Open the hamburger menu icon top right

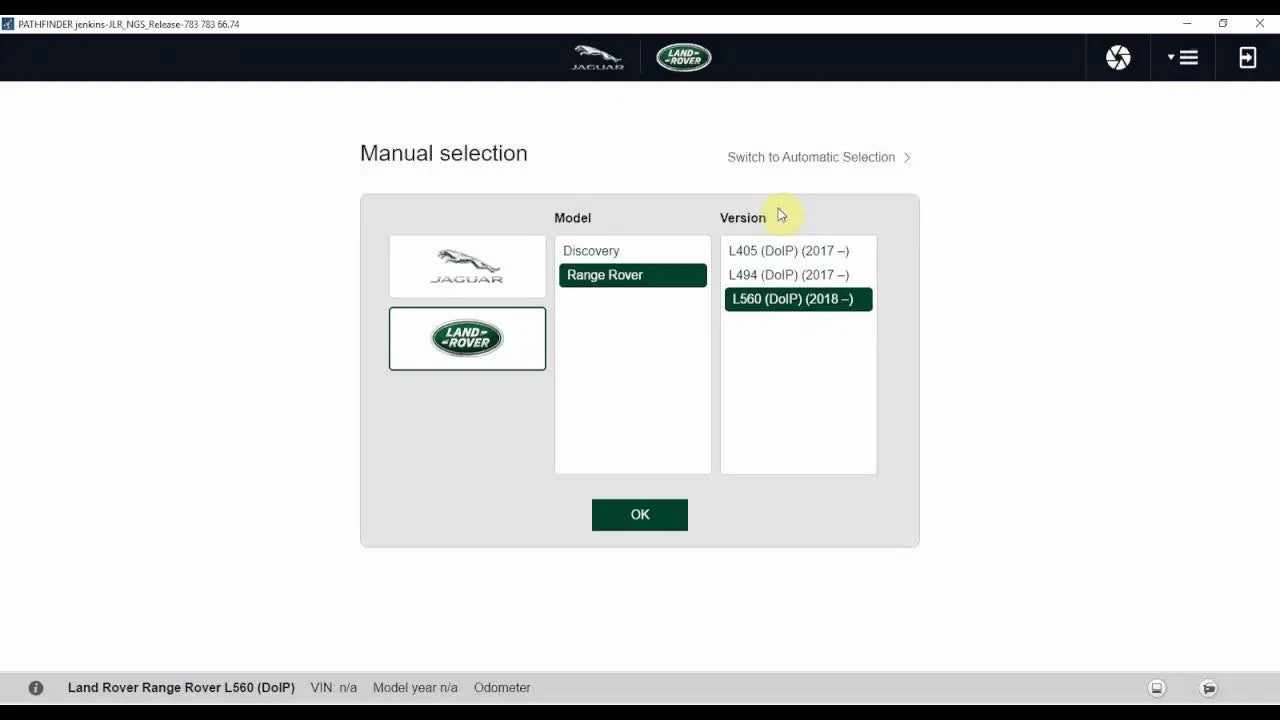click(x=1188, y=57)
